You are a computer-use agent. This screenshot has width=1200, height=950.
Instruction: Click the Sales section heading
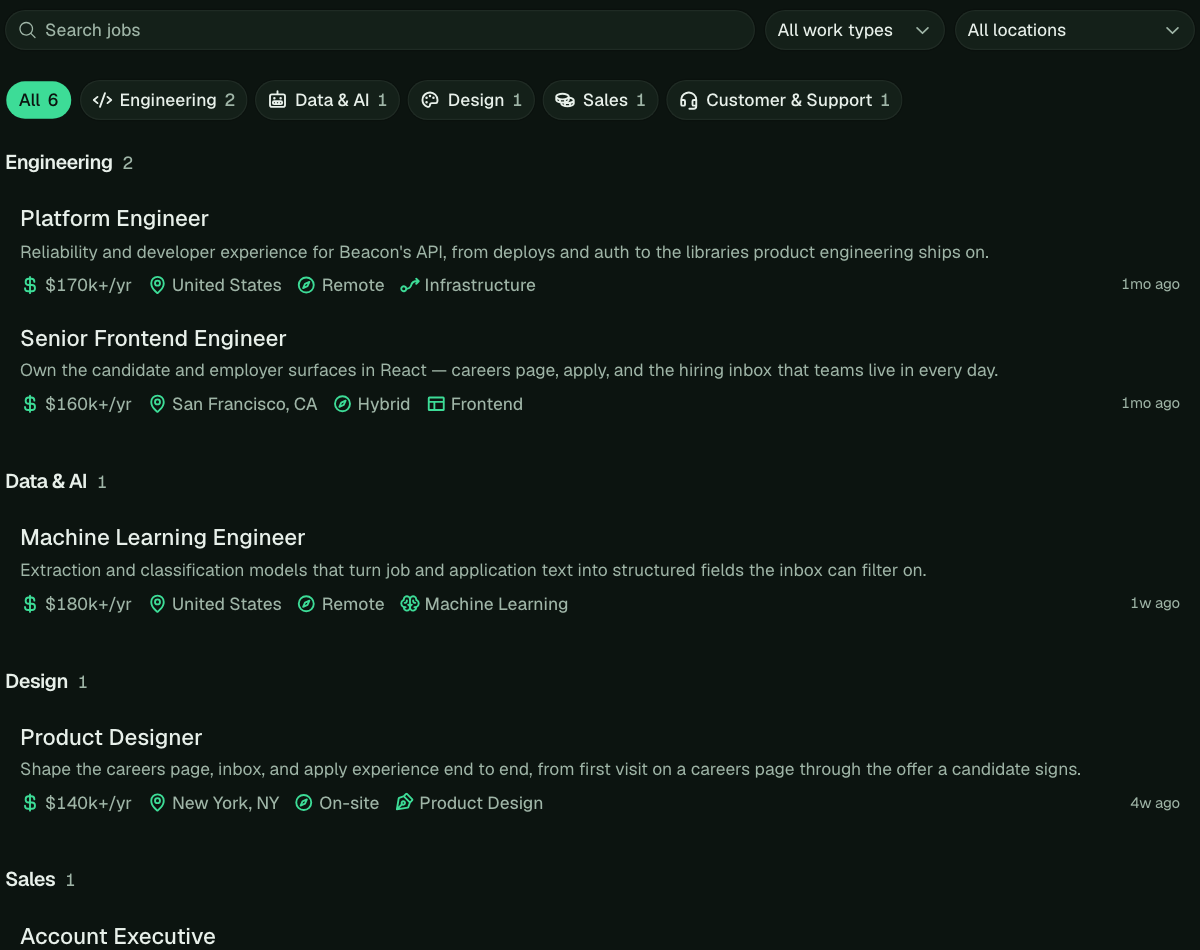(x=31, y=879)
